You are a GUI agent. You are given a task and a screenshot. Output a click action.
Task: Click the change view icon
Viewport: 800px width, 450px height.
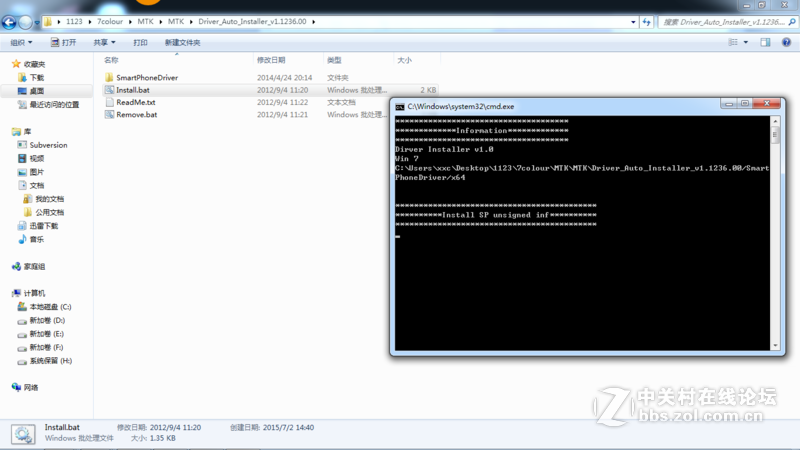click(x=733, y=42)
